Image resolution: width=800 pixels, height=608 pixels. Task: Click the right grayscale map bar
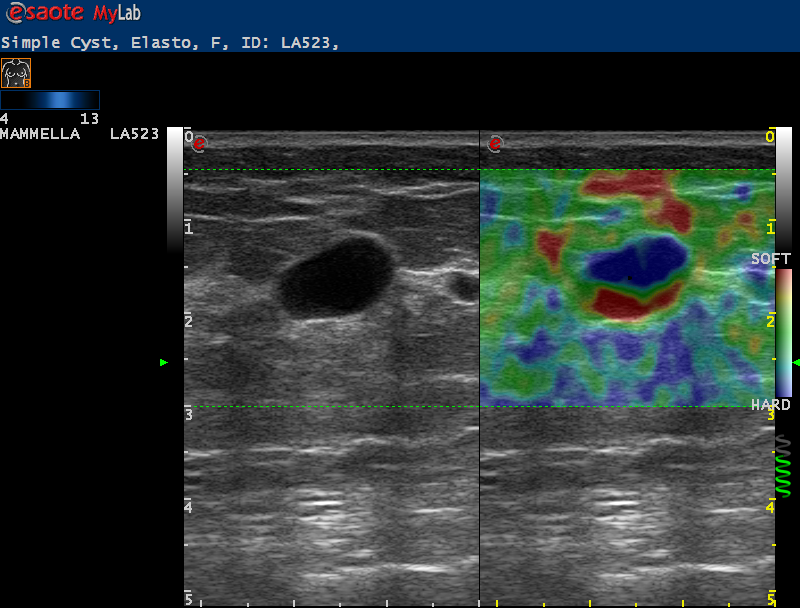[784, 190]
